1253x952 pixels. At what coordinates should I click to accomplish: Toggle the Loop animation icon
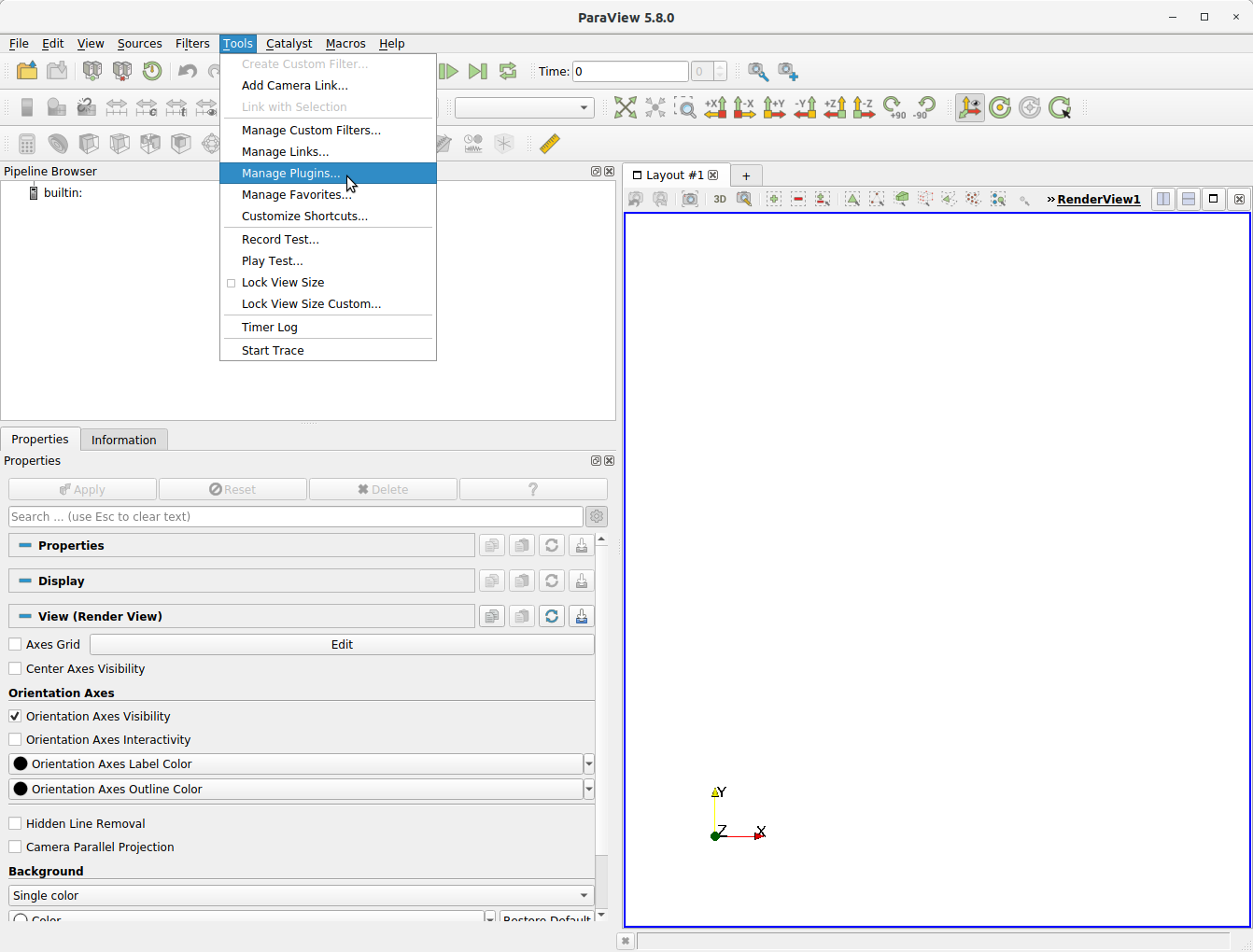click(507, 71)
